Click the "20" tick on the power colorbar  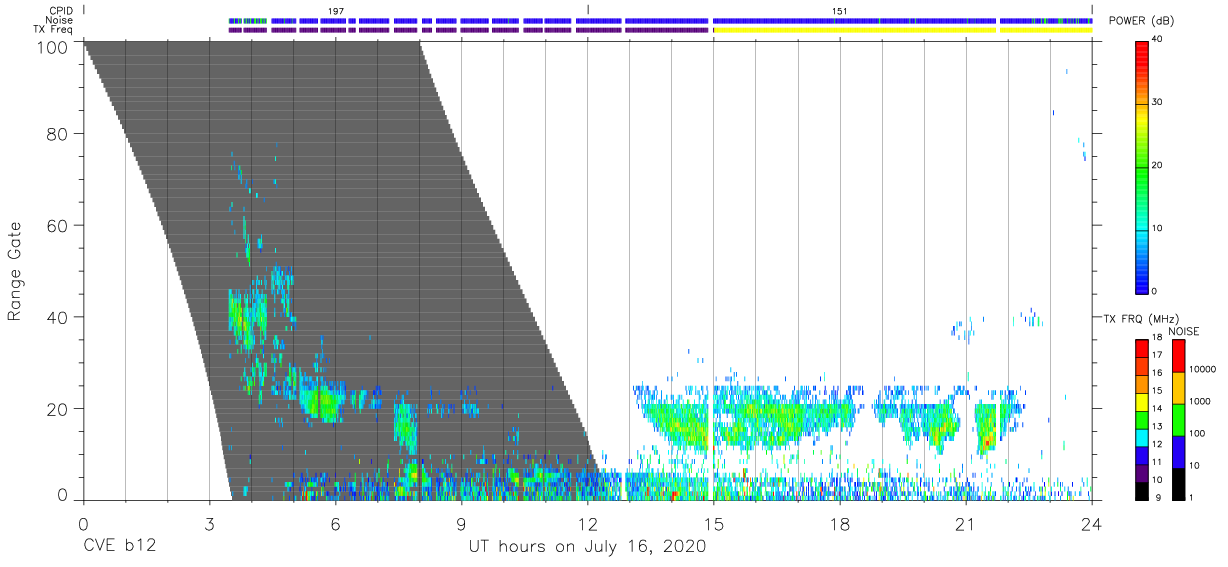1157,166
